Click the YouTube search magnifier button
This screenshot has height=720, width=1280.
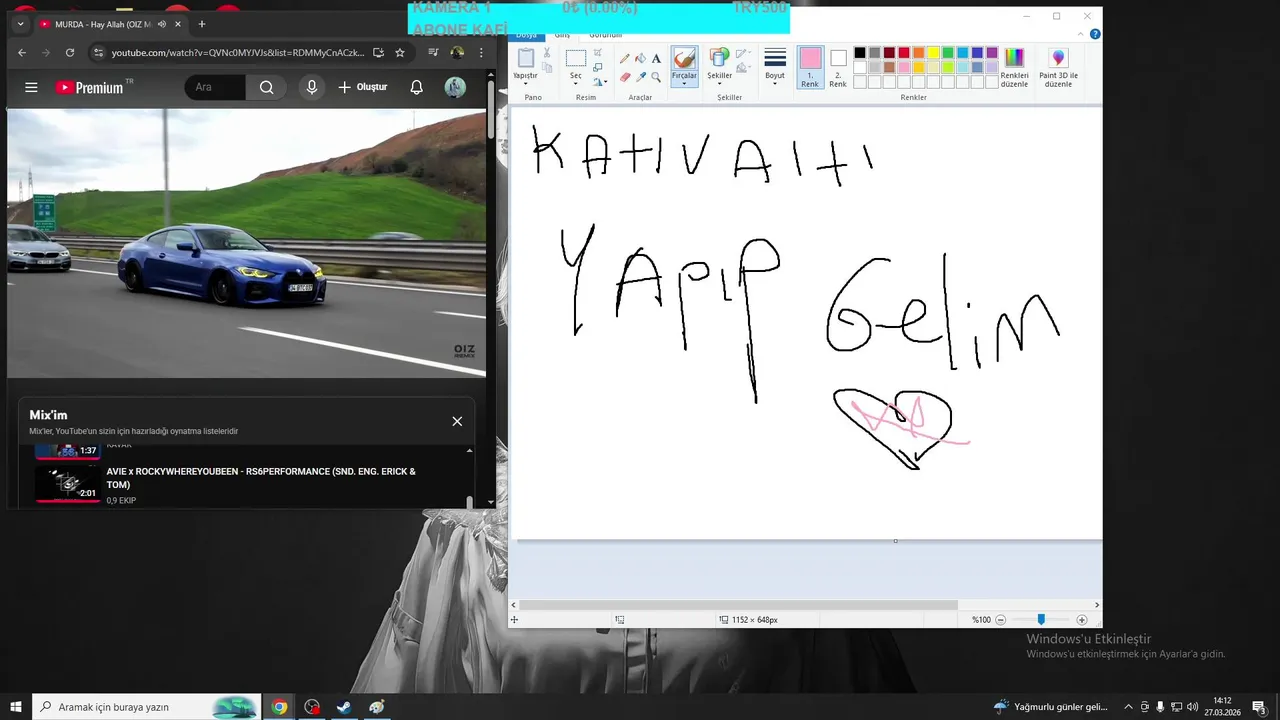coord(266,88)
